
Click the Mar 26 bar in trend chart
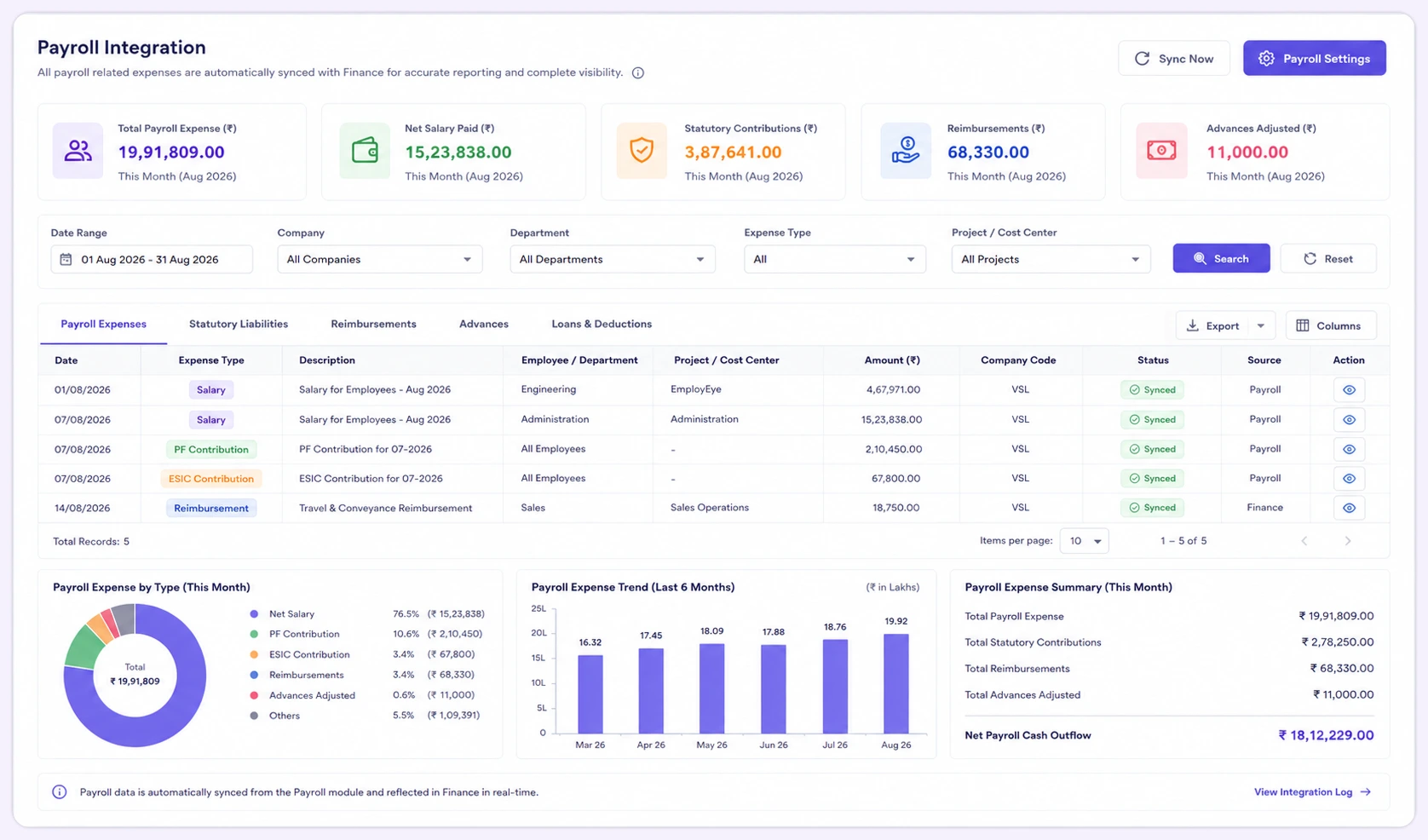[x=590, y=693]
